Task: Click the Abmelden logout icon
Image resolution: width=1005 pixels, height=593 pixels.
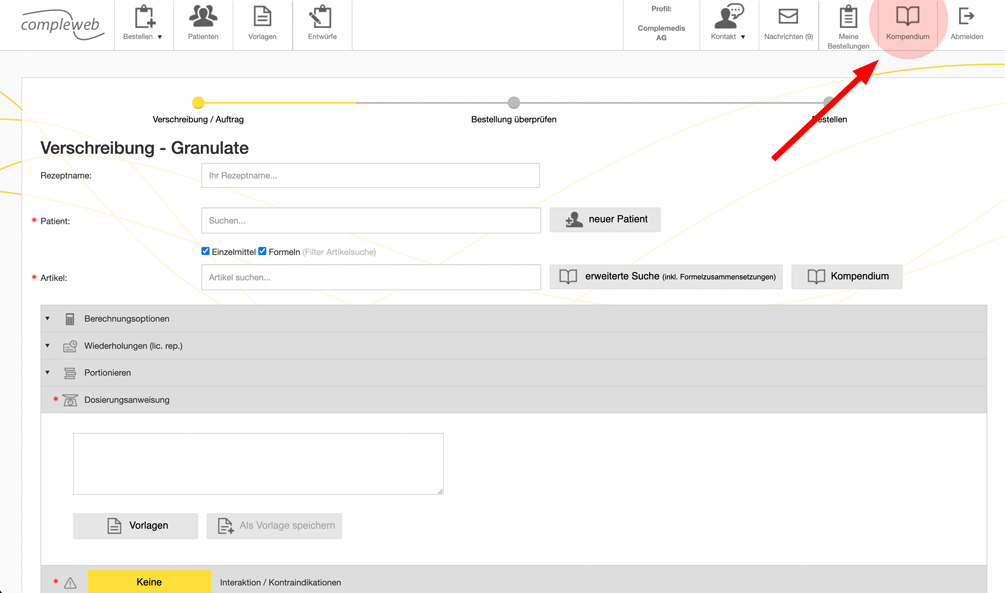Action: point(966,22)
